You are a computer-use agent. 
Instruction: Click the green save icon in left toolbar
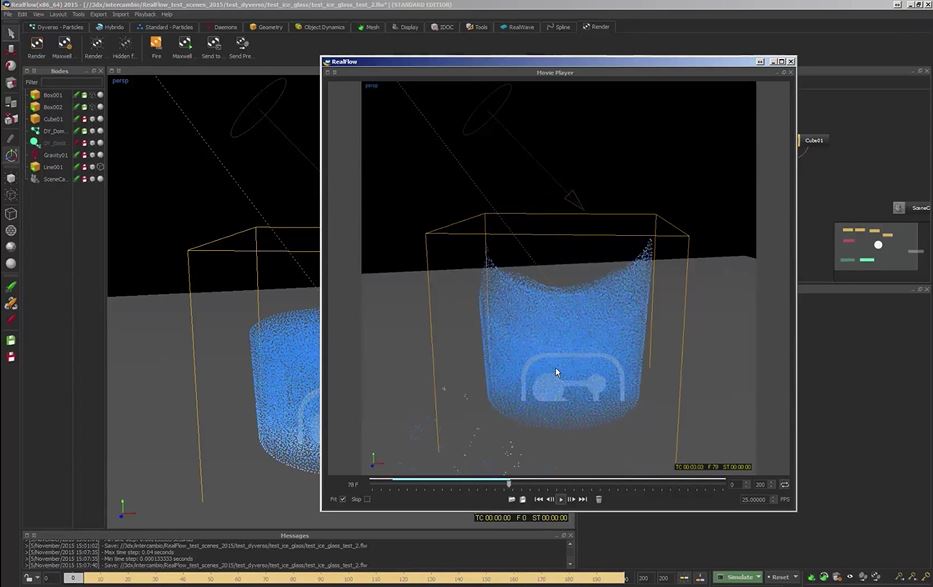coord(11,340)
